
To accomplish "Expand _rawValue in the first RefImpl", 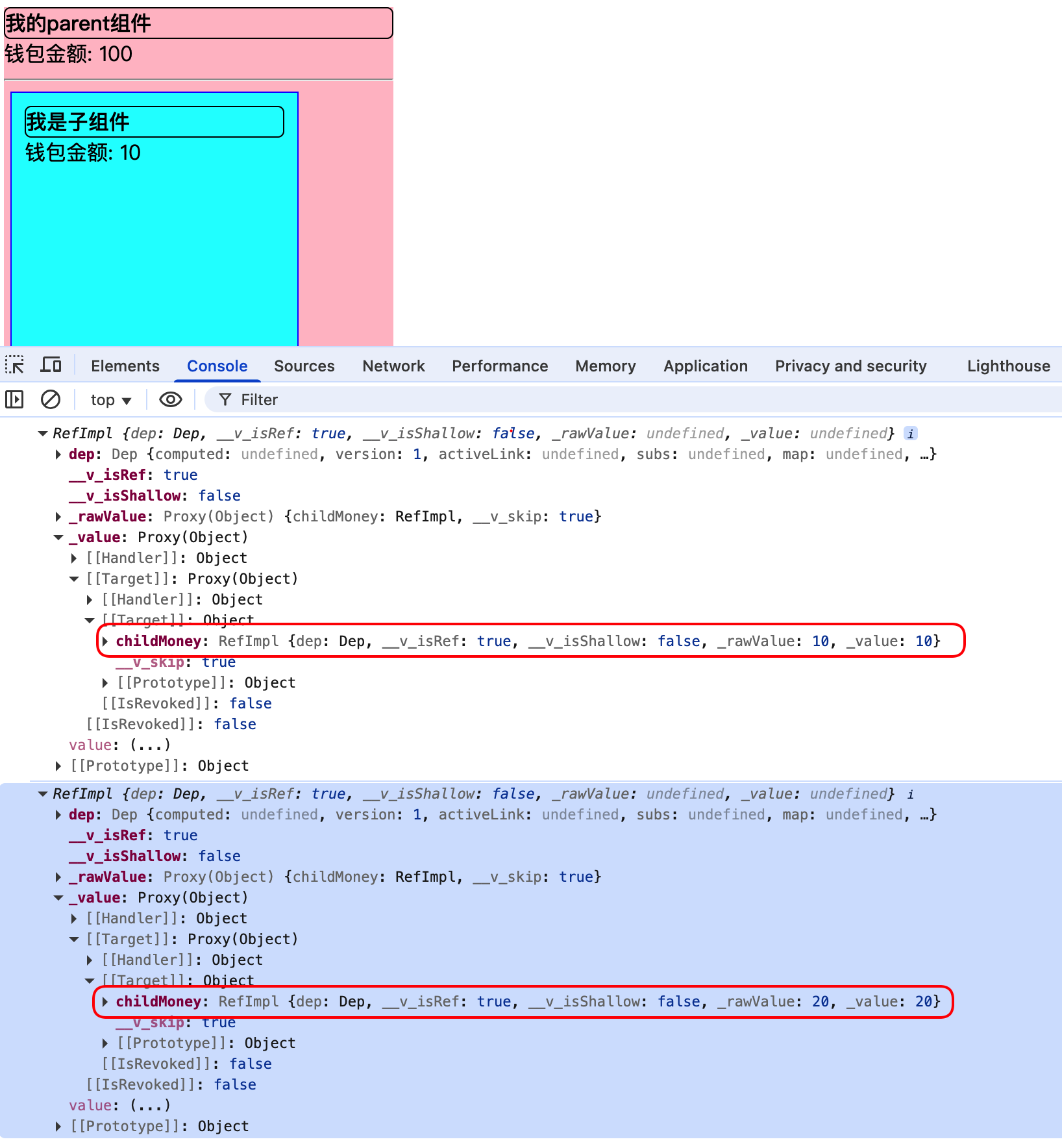I will point(58,517).
